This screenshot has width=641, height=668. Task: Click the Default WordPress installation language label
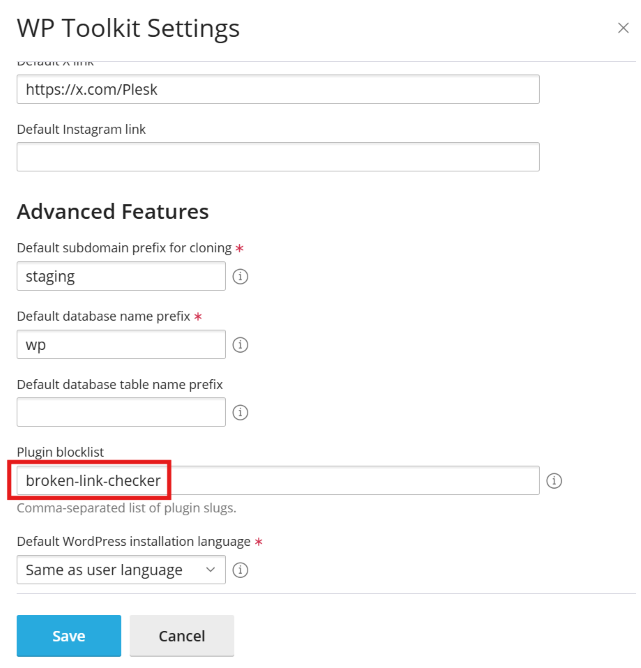[x=134, y=542]
